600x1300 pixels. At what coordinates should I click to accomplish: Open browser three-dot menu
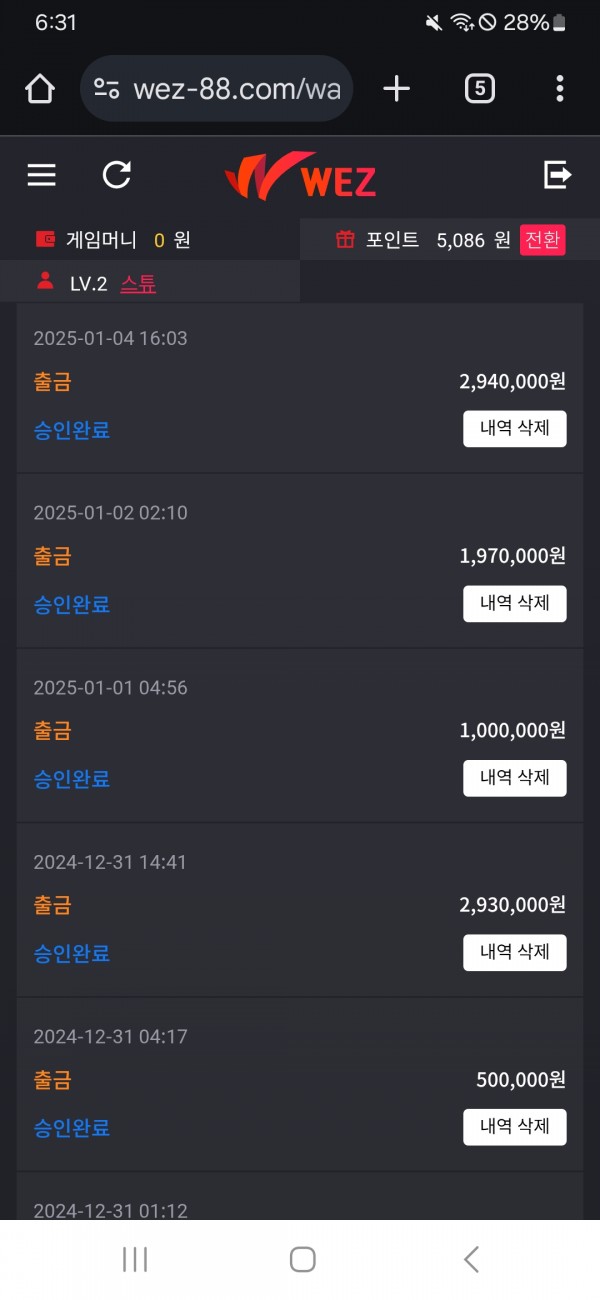pyautogui.click(x=559, y=89)
